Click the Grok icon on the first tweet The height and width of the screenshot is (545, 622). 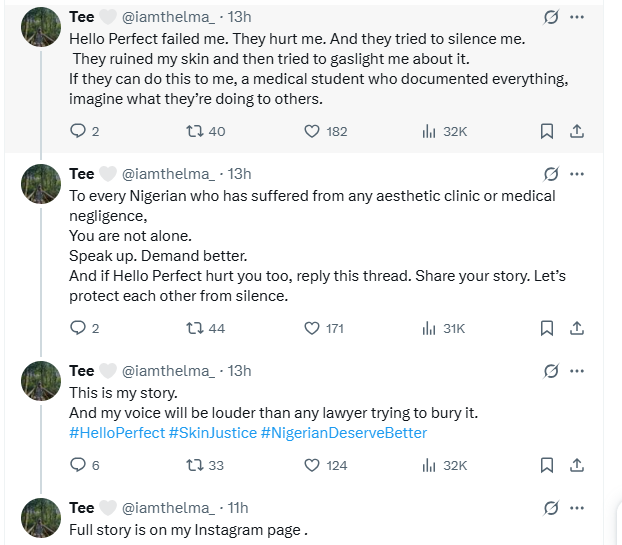(549, 18)
